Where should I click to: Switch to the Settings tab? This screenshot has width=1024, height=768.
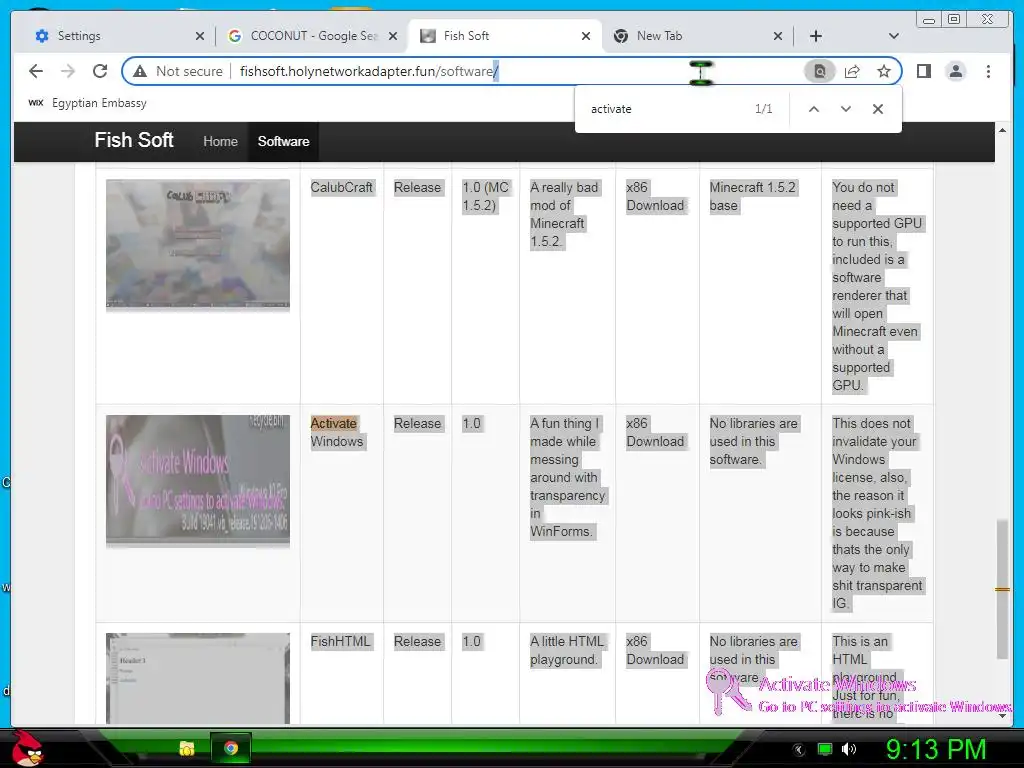point(118,36)
